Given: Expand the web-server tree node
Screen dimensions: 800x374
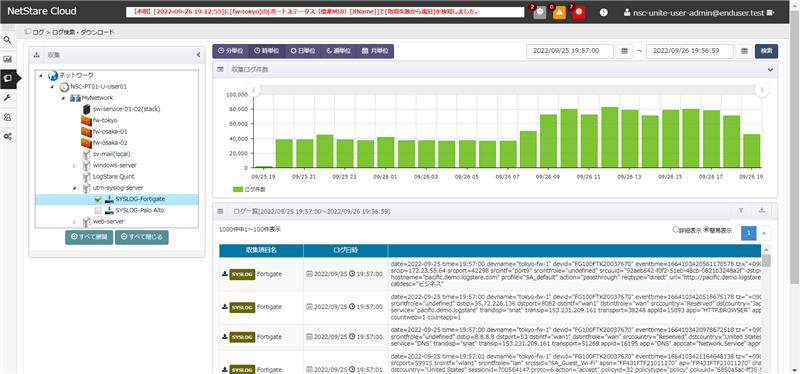Looking at the screenshot, I should pyautogui.click(x=74, y=221).
